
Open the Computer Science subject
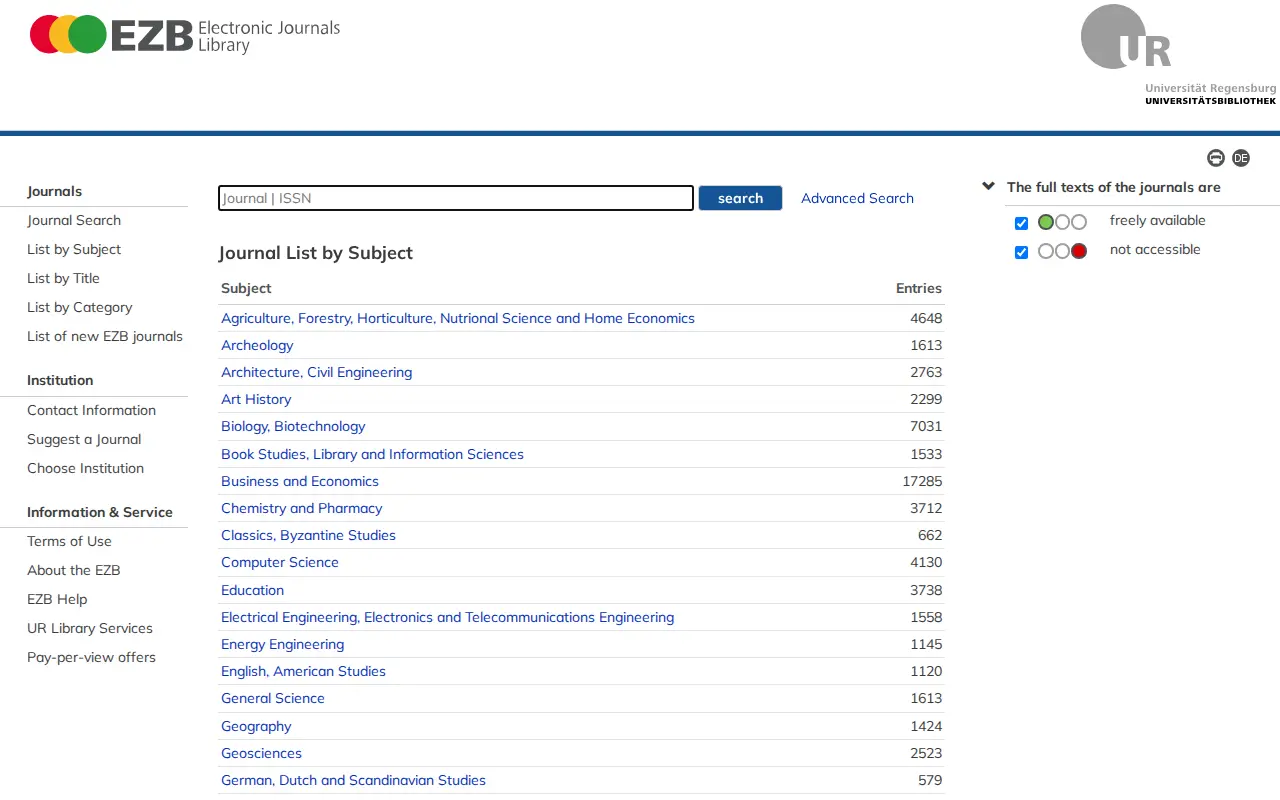point(280,562)
